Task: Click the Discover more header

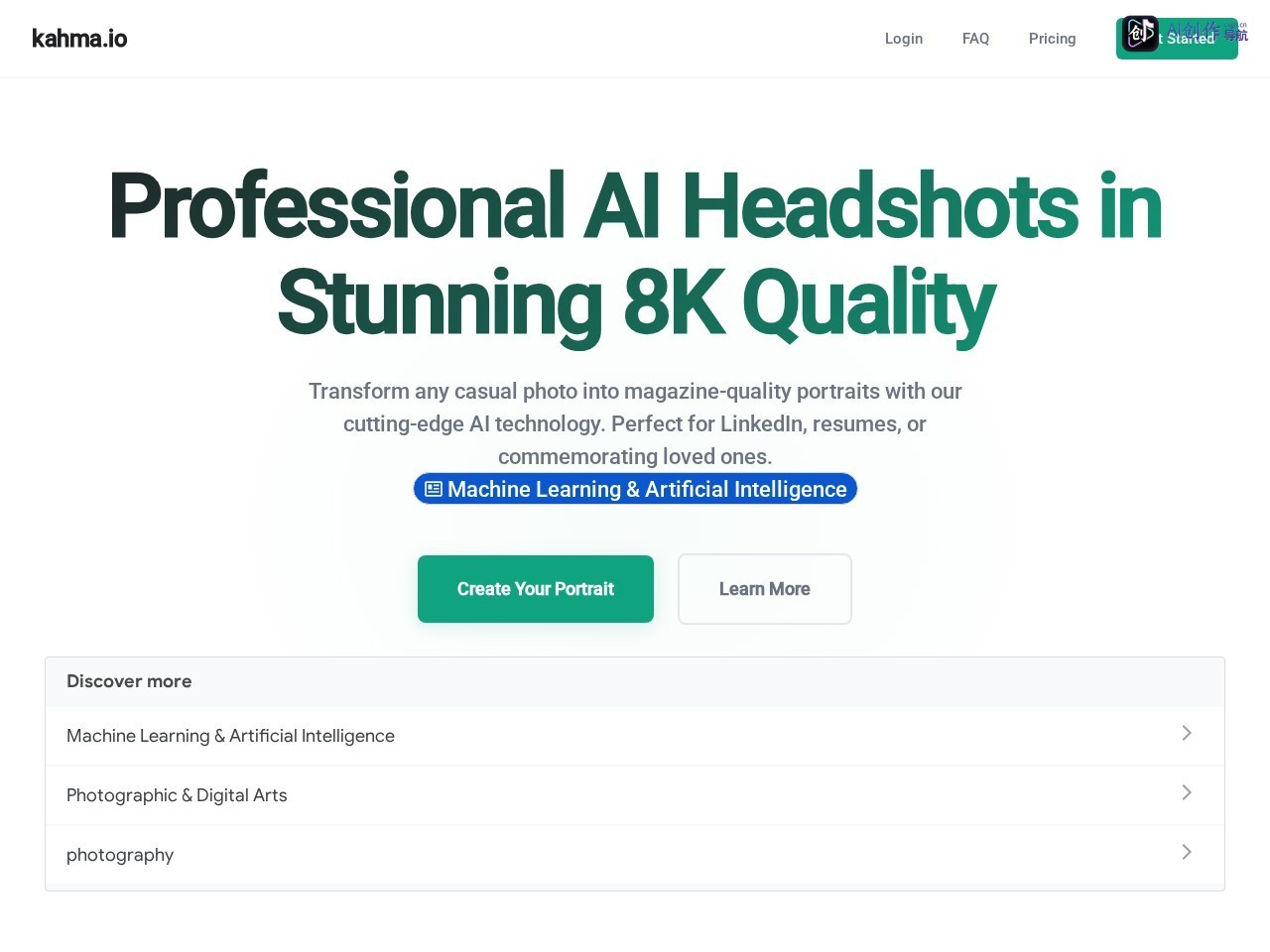Action: pos(129,681)
